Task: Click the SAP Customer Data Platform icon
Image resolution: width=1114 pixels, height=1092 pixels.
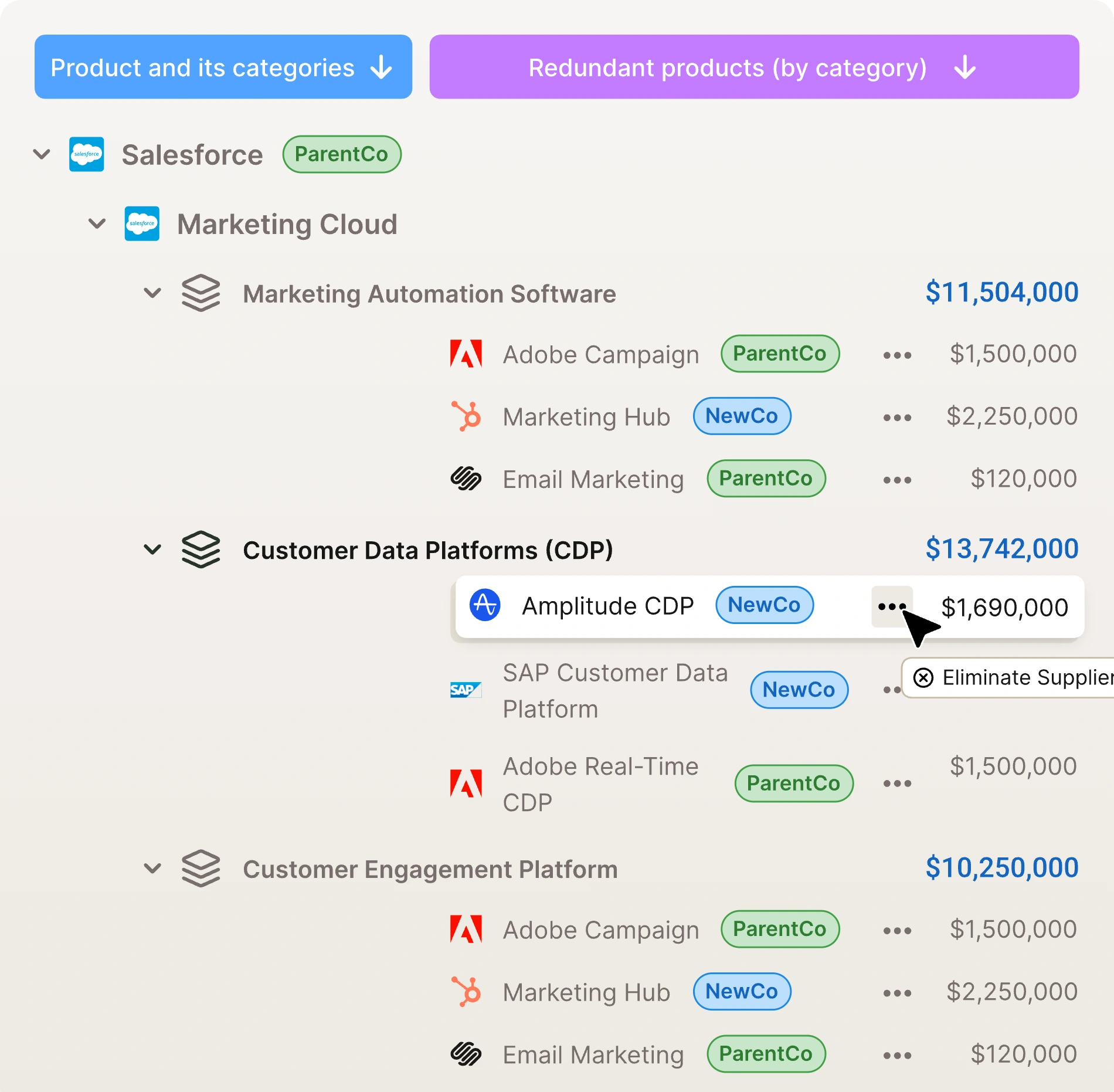Action: point(466,690)
